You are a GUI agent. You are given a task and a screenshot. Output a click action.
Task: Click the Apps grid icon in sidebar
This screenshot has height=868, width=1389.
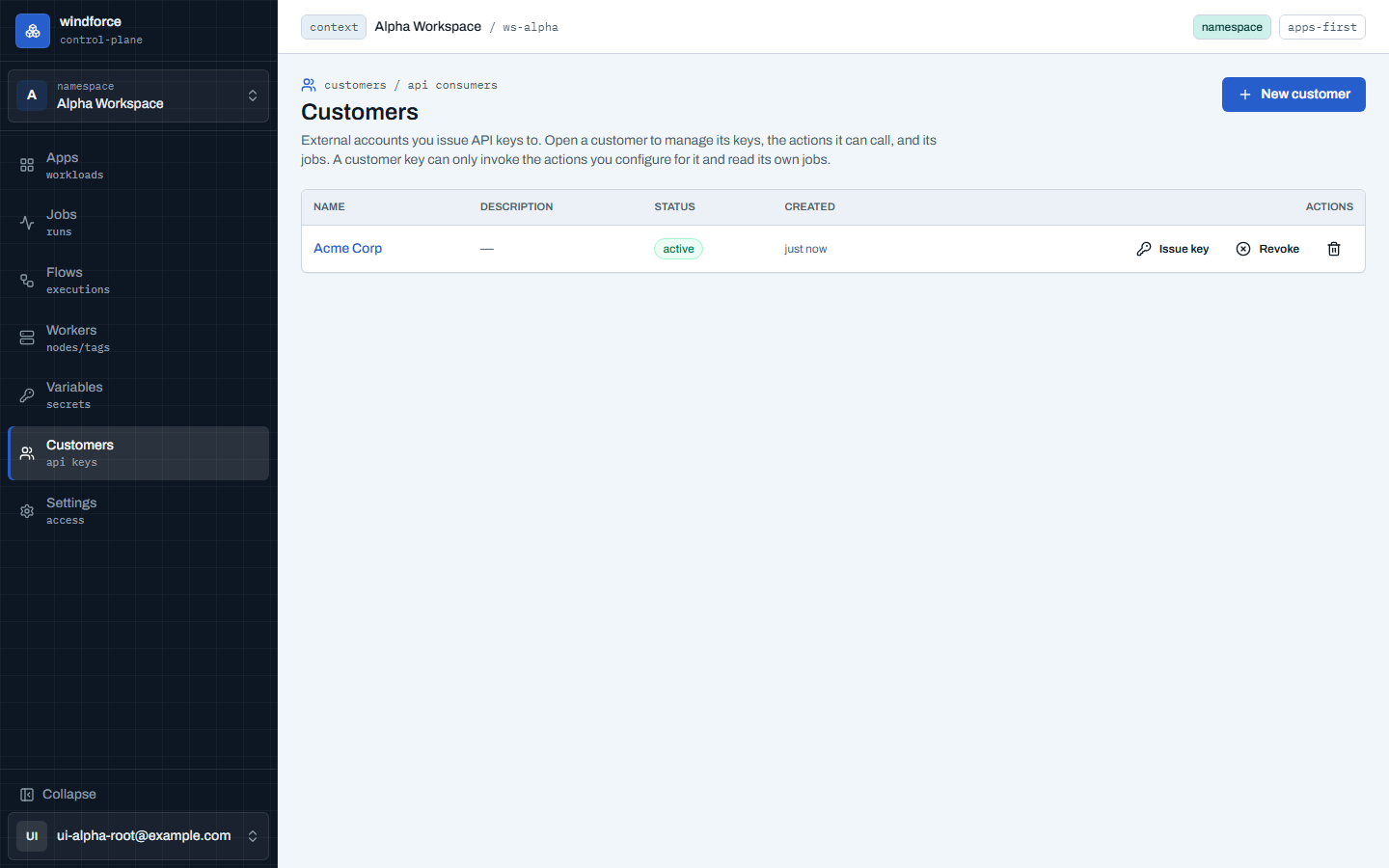point(27,165)
